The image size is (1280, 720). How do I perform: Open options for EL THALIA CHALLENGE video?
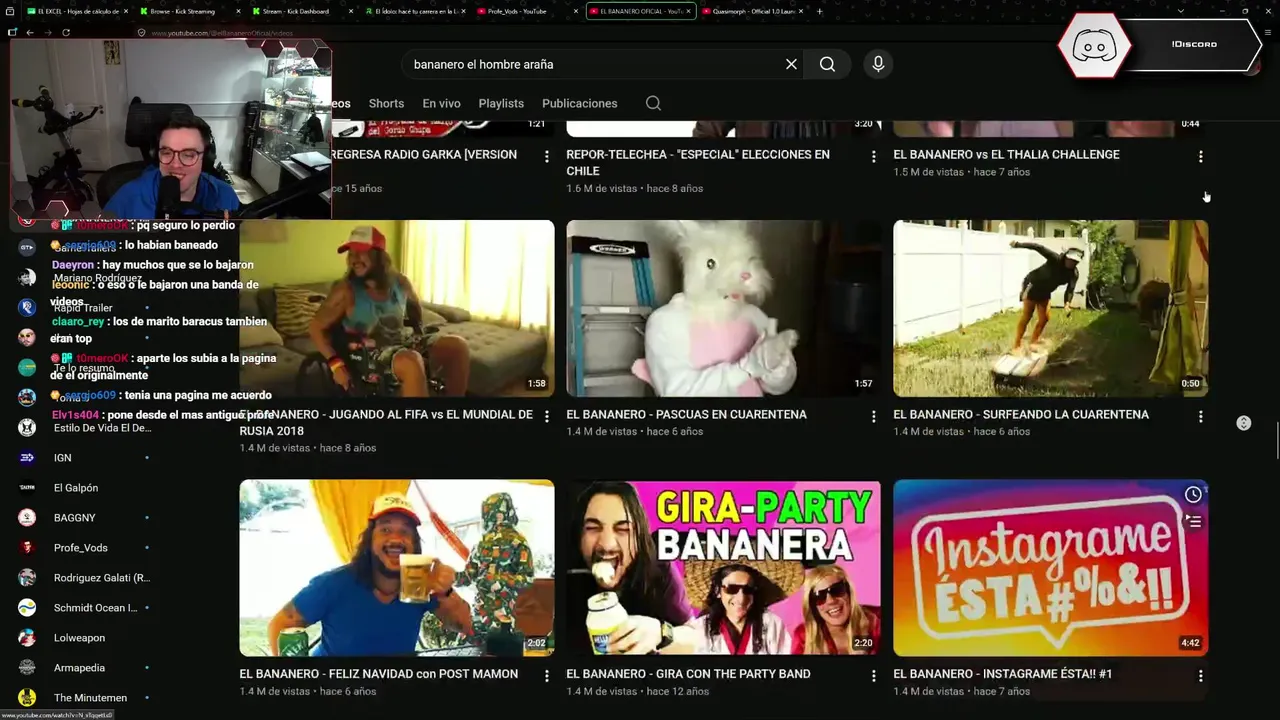1200,156
